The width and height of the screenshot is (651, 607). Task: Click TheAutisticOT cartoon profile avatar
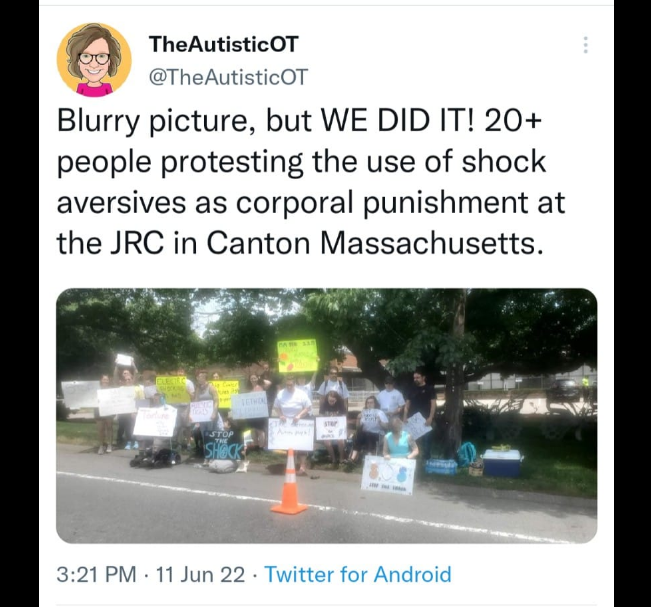click(x=94, y=60)
